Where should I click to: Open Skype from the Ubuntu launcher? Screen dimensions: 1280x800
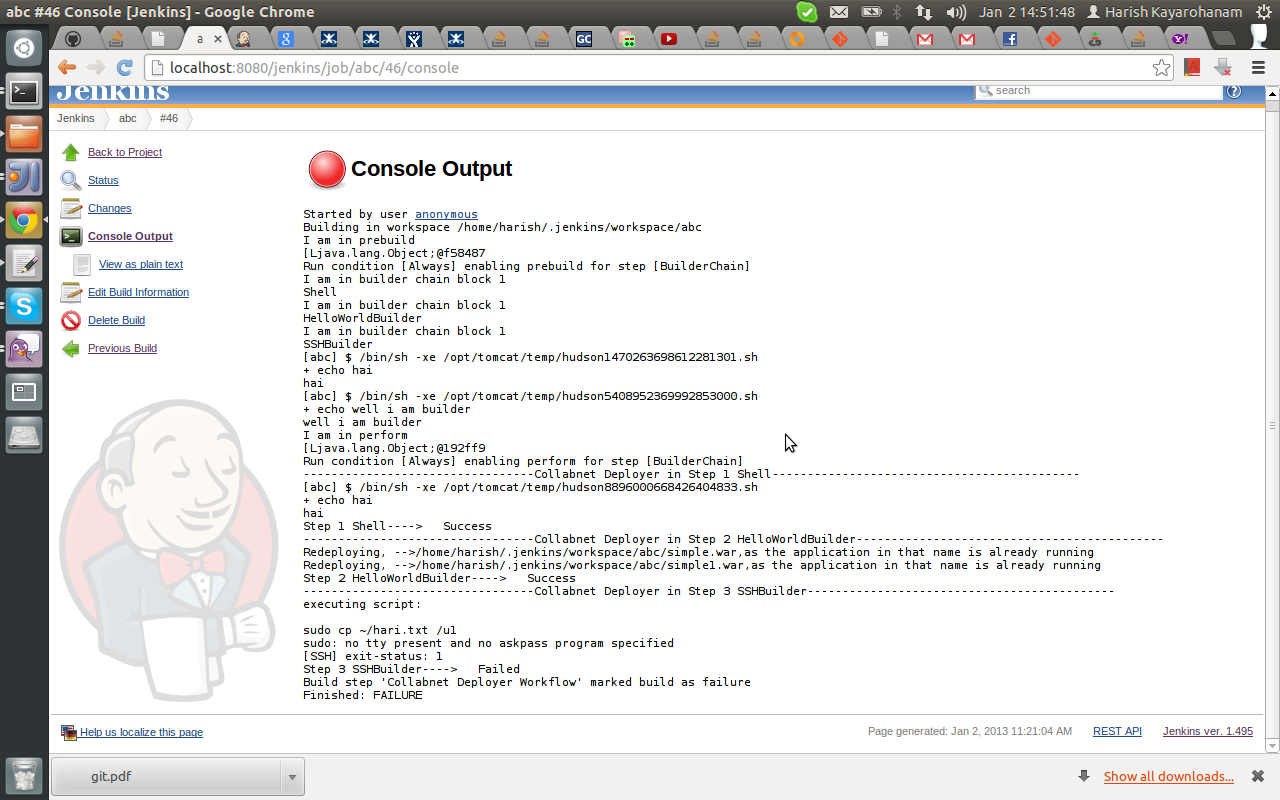click(x=24, y=305)
